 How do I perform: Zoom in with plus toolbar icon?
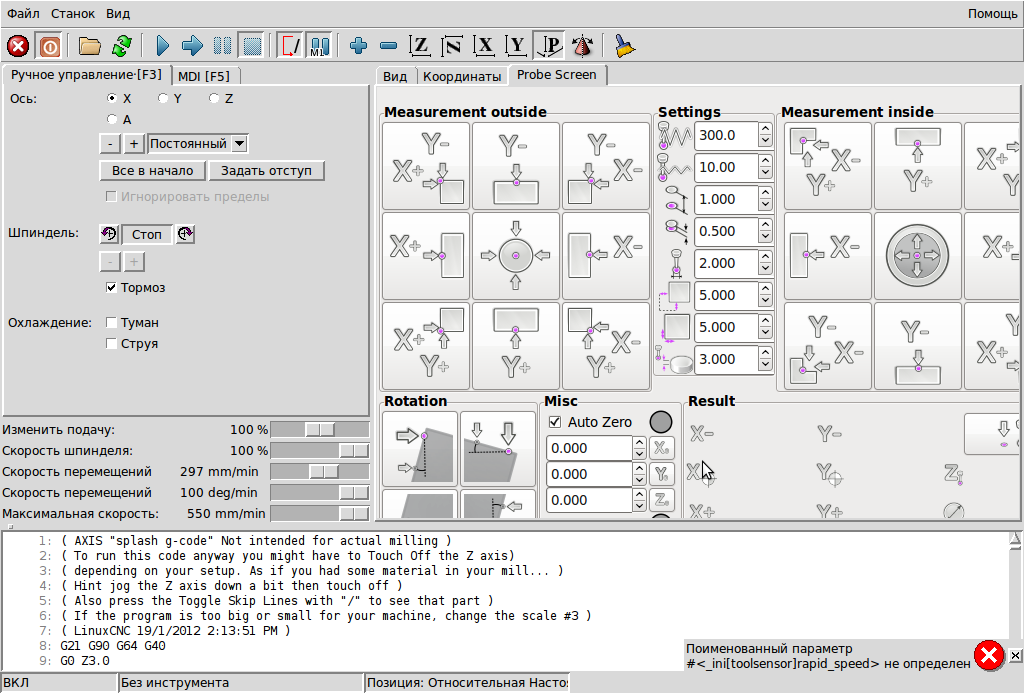coord(358,46)
